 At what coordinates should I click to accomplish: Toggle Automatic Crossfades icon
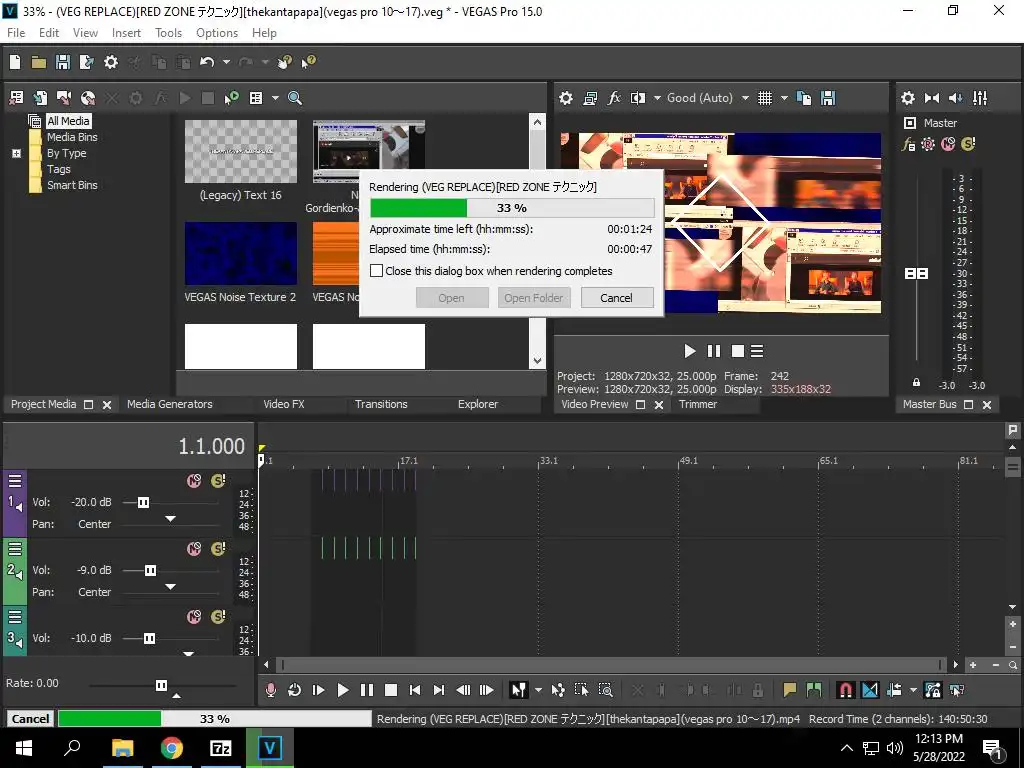click(x=870, y=690)
